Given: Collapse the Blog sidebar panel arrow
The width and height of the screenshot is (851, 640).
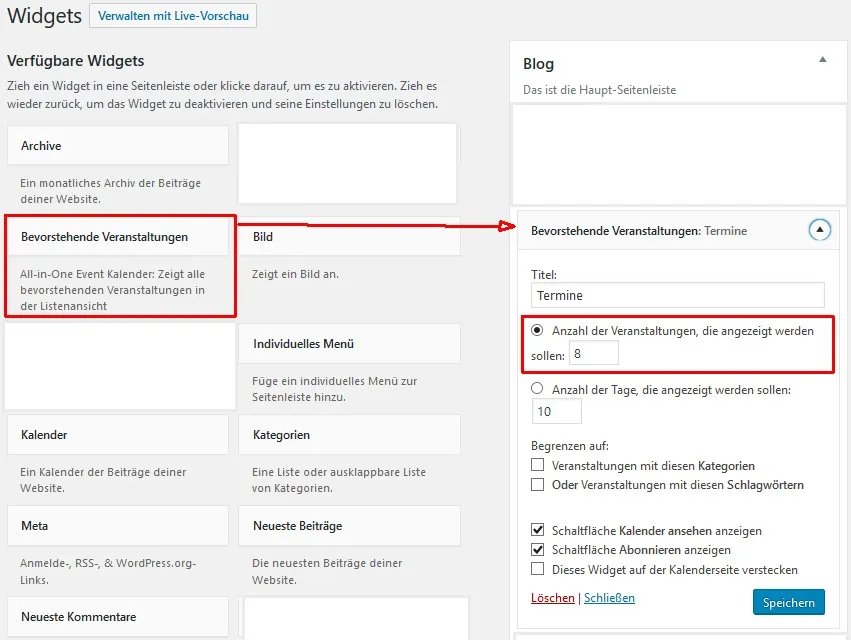Looking at the screenshot, I should (822, 60).
